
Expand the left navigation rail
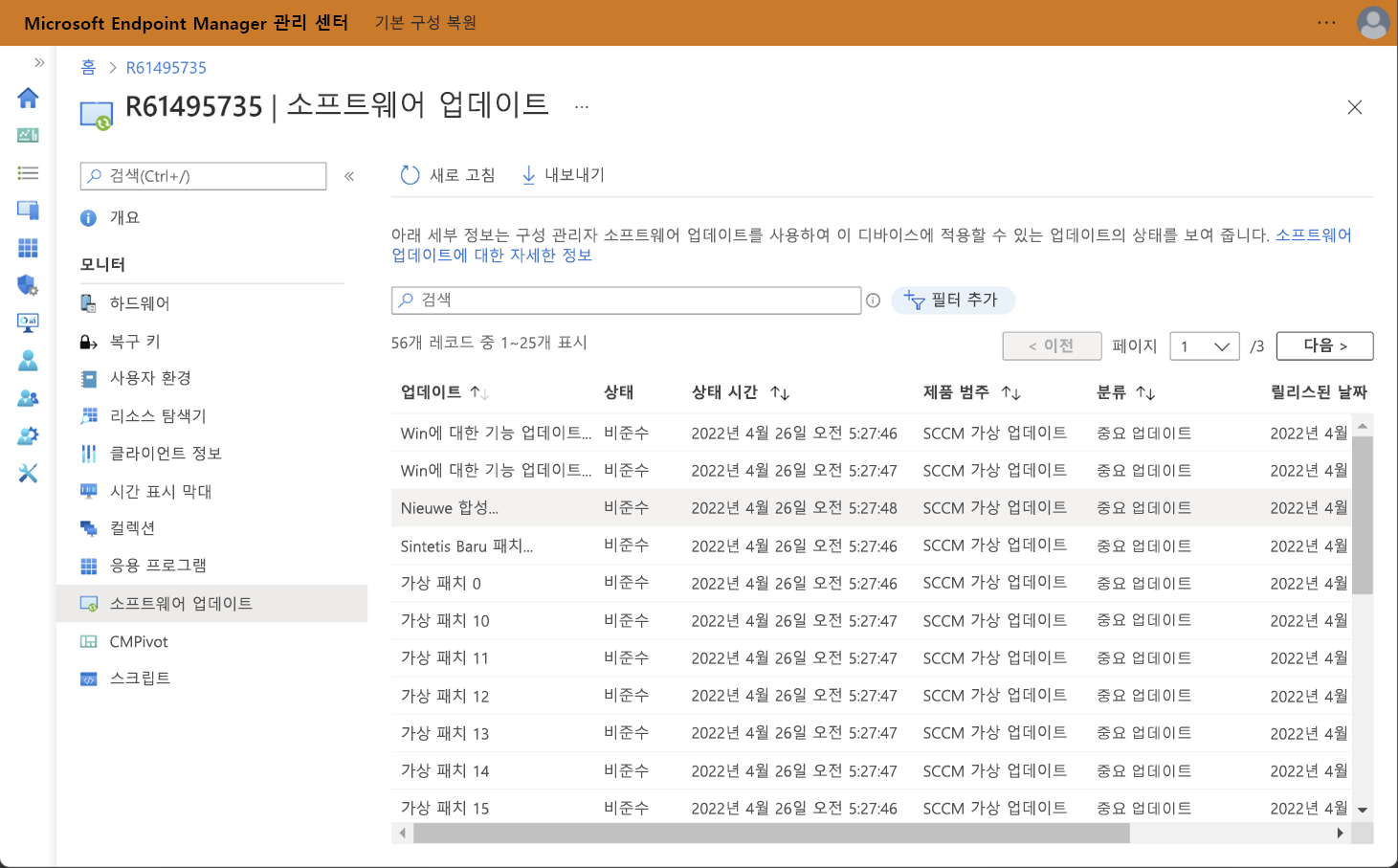[39, 63]
